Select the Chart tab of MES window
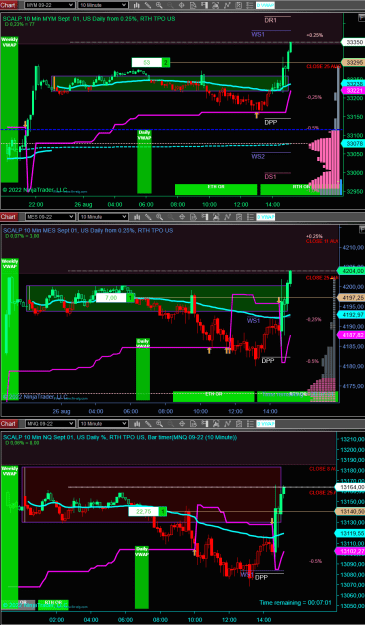Screen dimensions: 365x625 9,217
